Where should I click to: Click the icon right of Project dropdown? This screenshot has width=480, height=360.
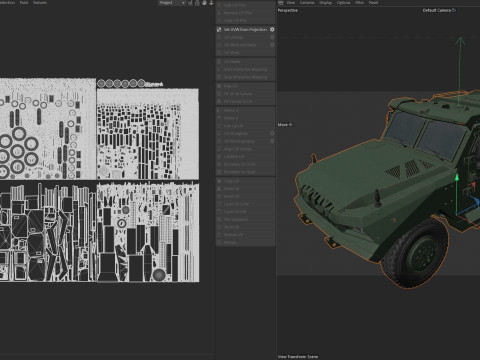point(190,3)
